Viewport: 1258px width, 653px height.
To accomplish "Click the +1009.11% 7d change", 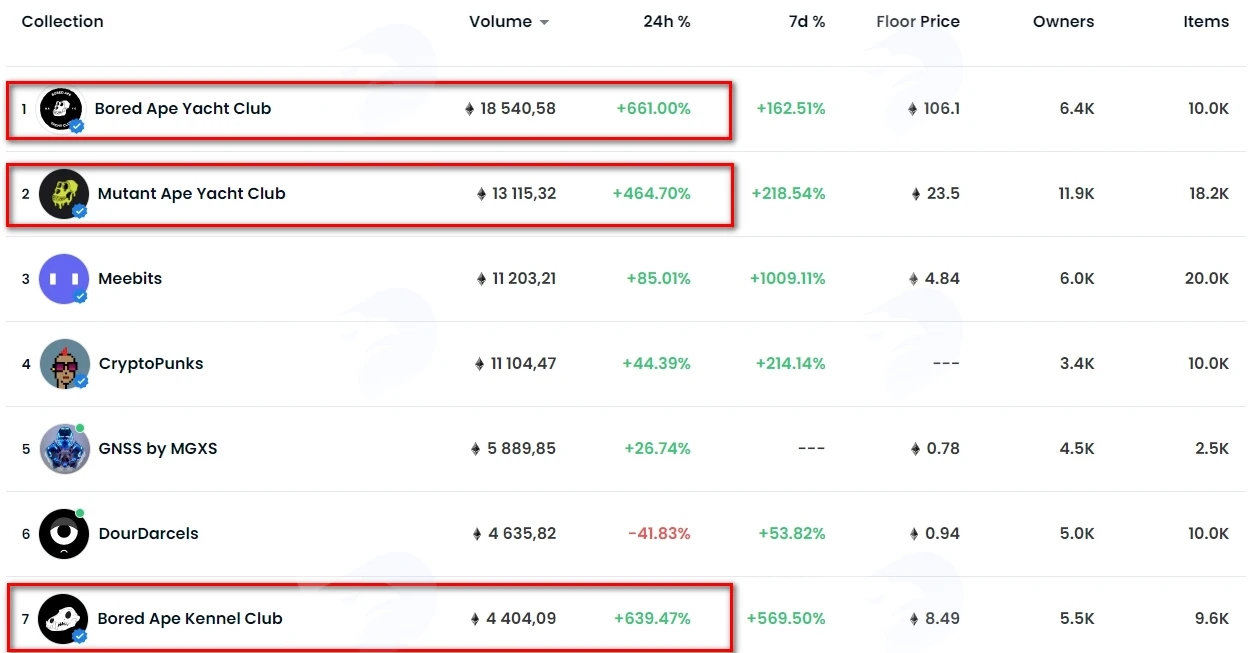I will (x=788, y=279).
